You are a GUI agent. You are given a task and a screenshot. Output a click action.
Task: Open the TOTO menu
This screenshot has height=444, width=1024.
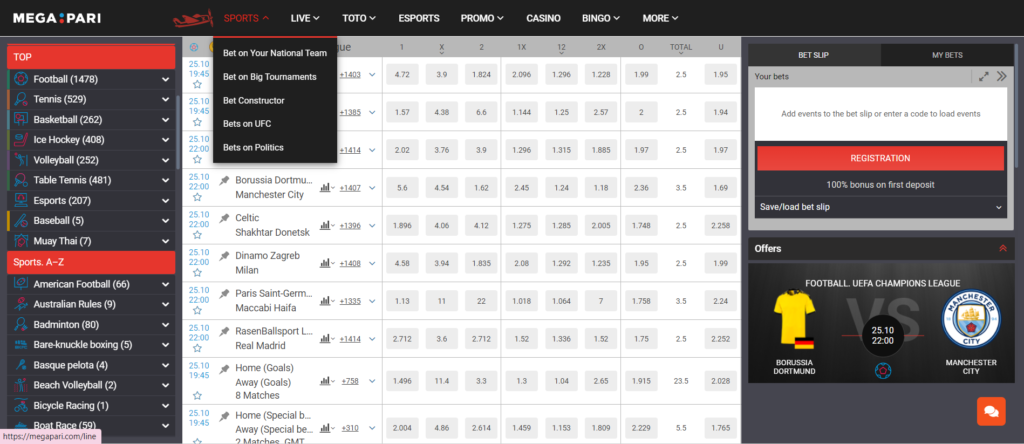359,18
